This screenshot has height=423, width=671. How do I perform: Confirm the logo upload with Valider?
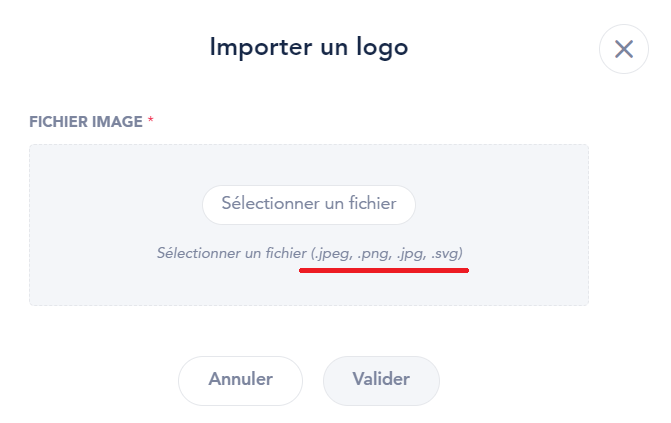click(381, 381)
